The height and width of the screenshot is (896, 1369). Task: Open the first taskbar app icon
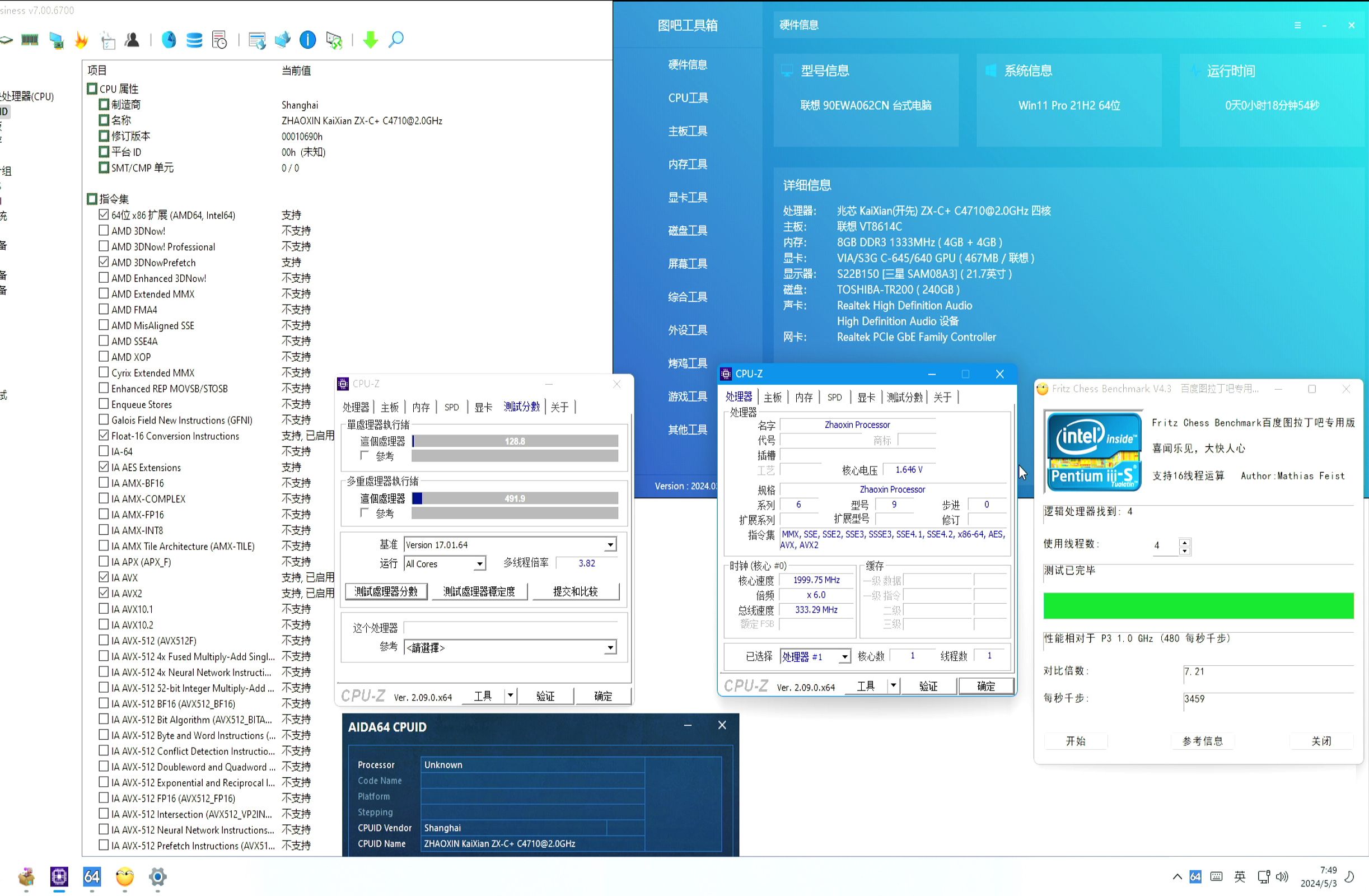pos(26,877)
